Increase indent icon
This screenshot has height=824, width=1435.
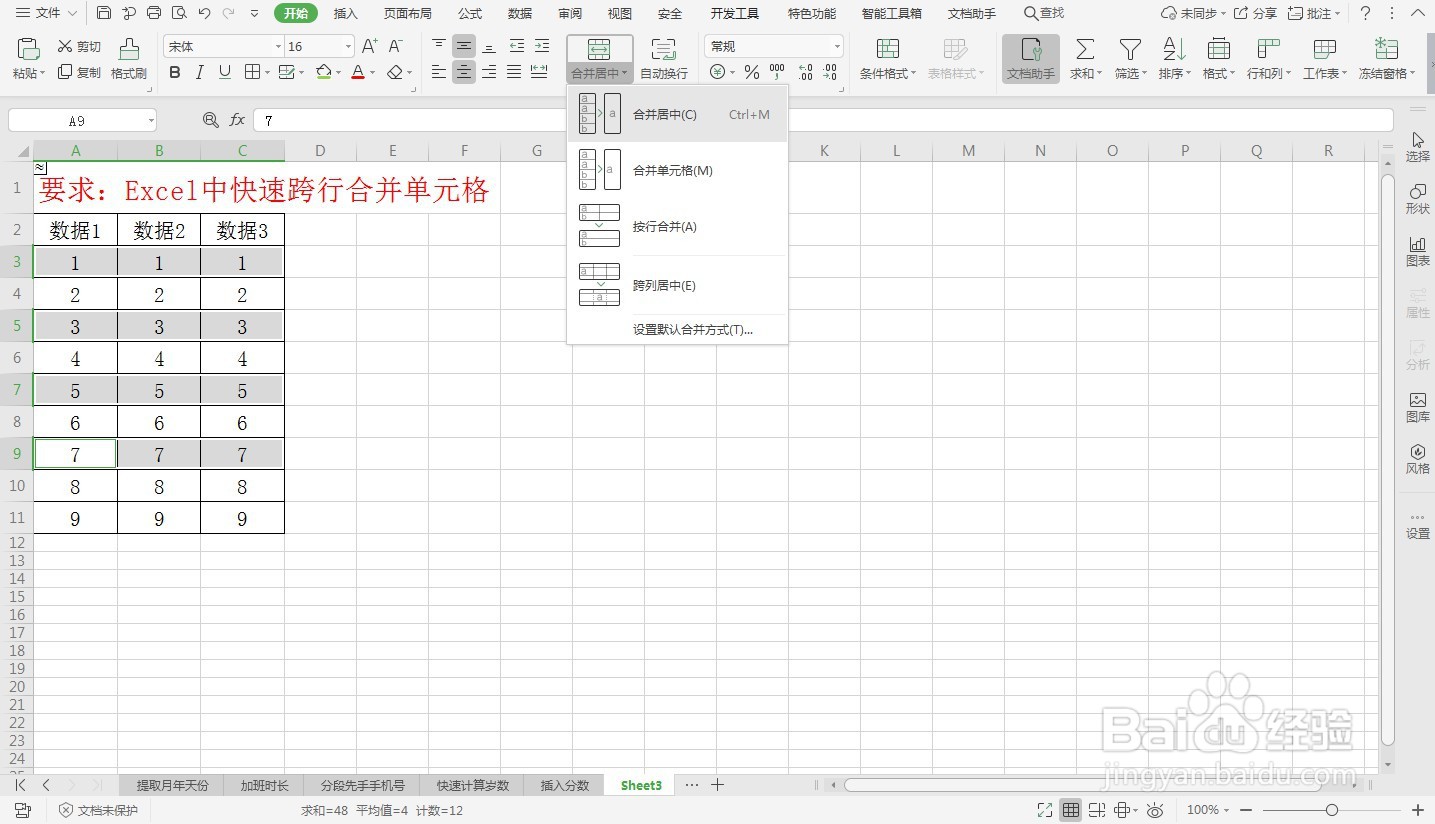click(x=541, y=46)
